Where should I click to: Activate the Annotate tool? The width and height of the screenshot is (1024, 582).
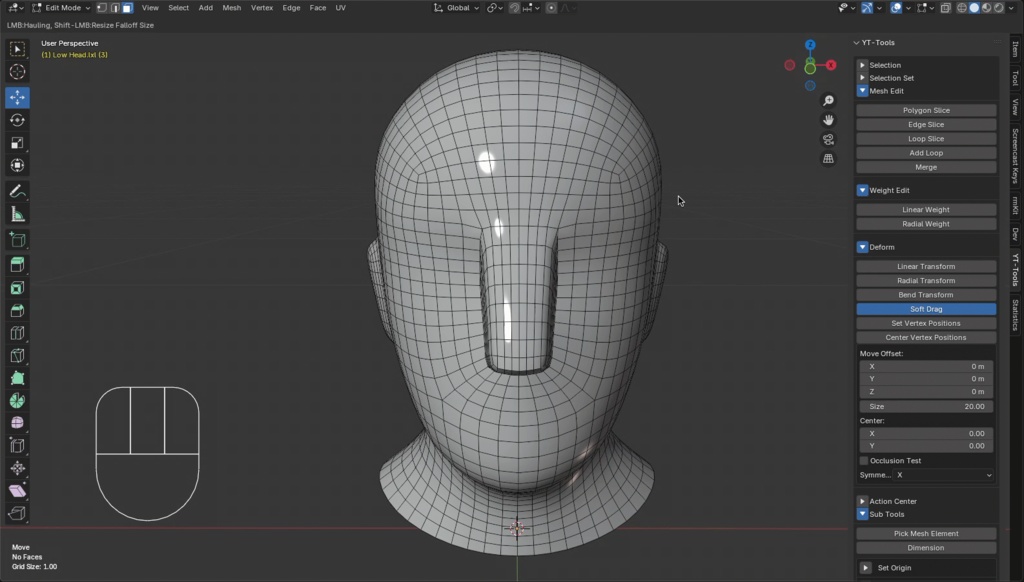(x=17, y=190)
